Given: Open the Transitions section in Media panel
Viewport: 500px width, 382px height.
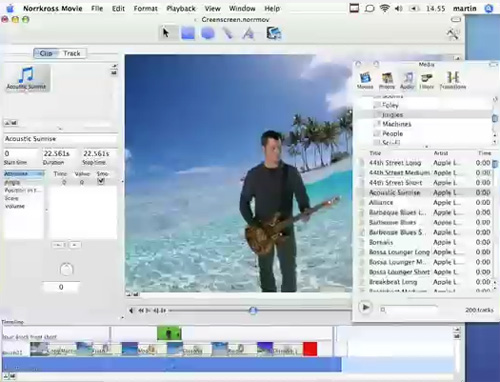Looking at the screenshot, I should click(453, 80).
